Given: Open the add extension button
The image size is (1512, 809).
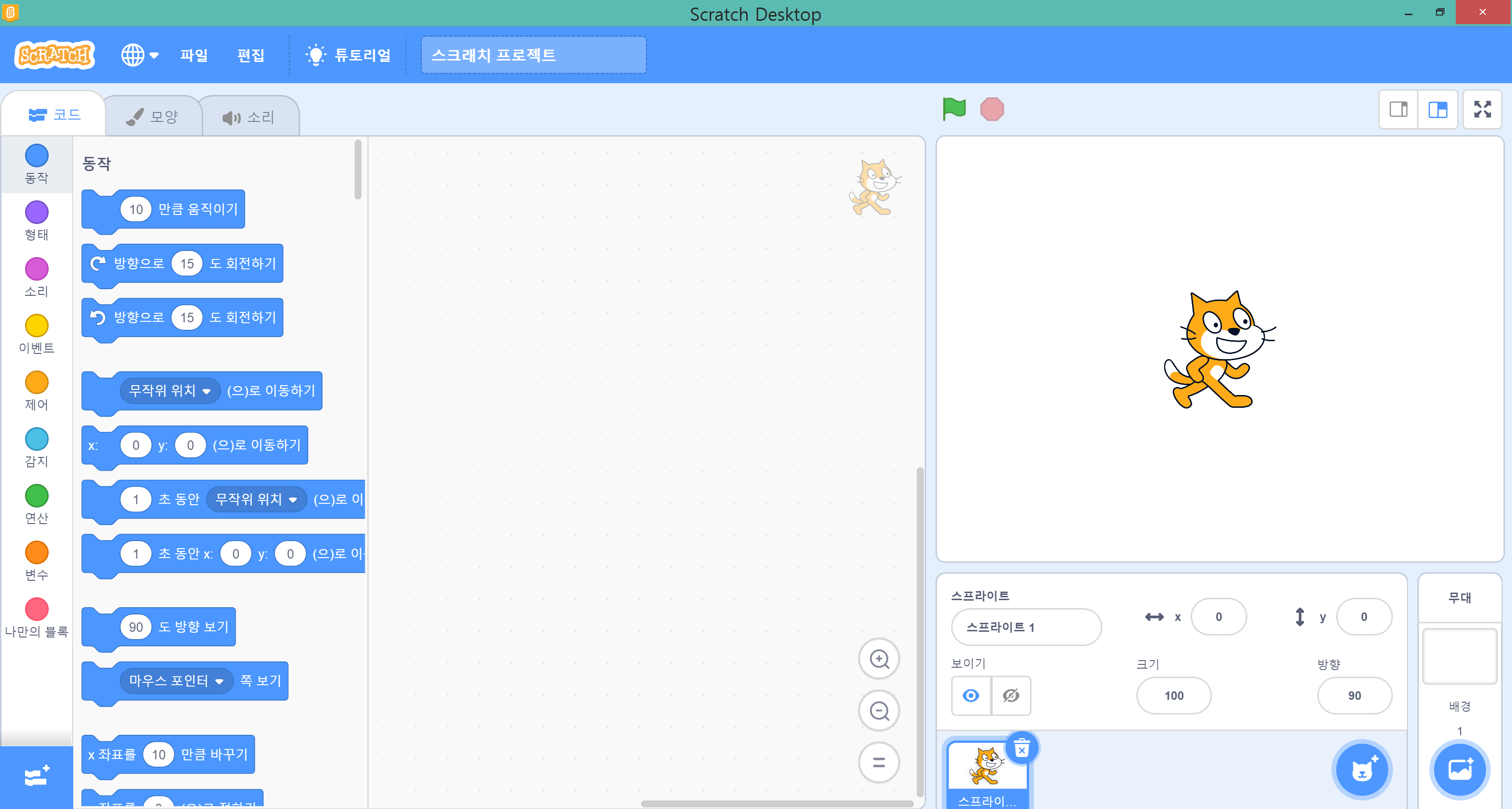Looking at the screenshot, I should click(x=36, y=777).
